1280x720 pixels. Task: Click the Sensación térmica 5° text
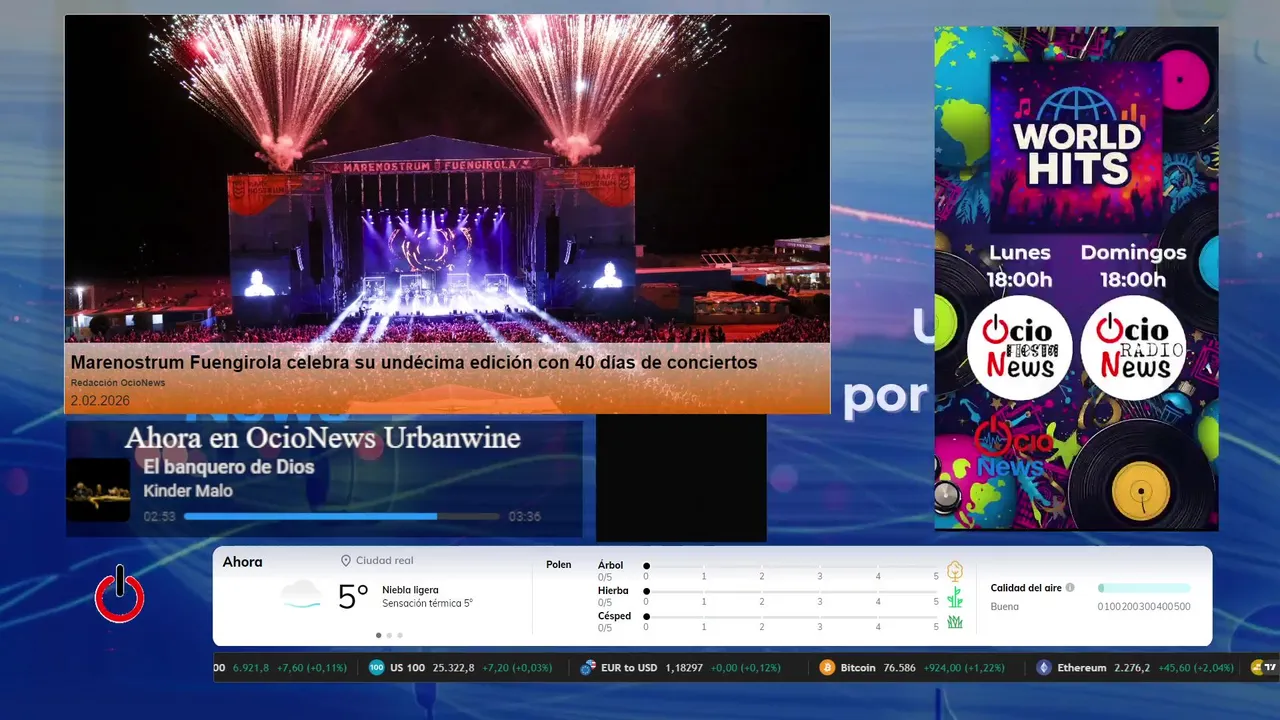point(427,604)
